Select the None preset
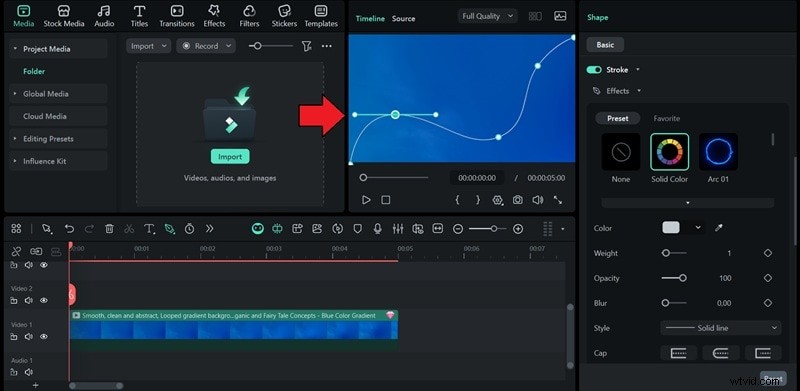The height and width of the screenshot is (391, 800). tap(621, 152)
